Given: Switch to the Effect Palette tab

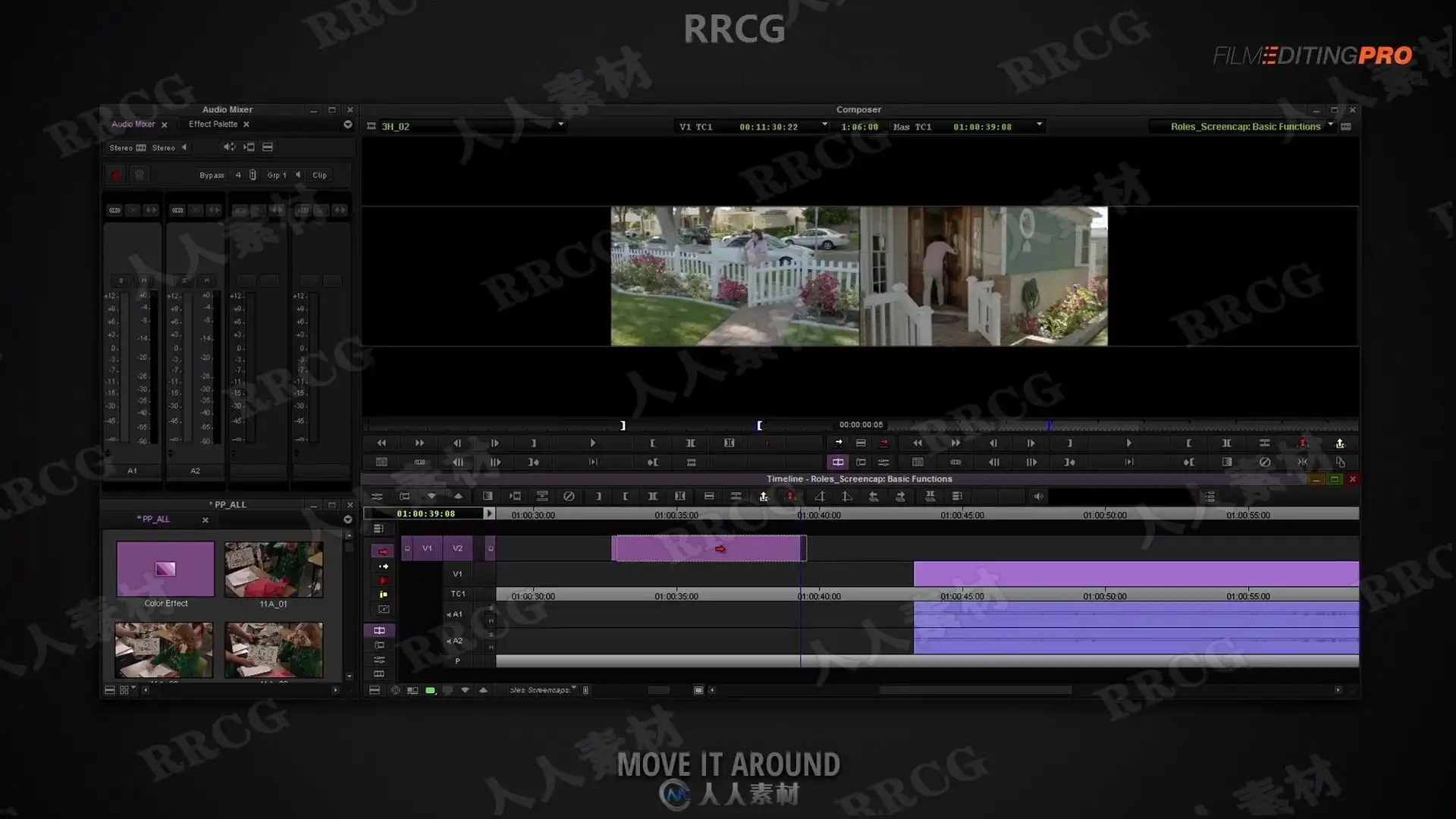Looking at the screenshot, I should (x=213, y=124).
